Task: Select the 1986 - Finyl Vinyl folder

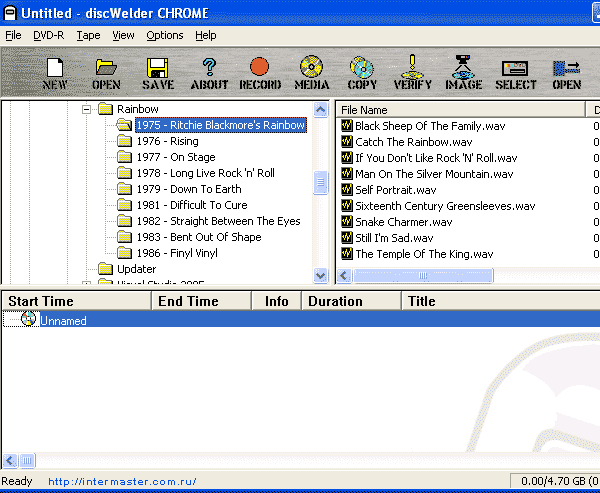Action: click(177, 254)
